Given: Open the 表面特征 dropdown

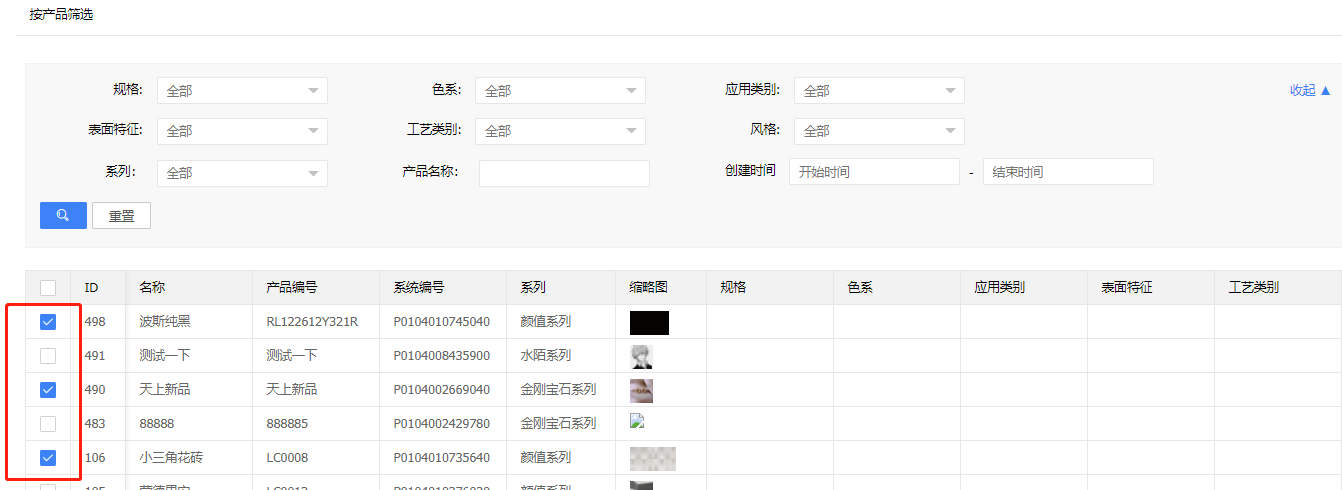Looking at the screenshot, I should pyautogui.click(x=242, y=131).
